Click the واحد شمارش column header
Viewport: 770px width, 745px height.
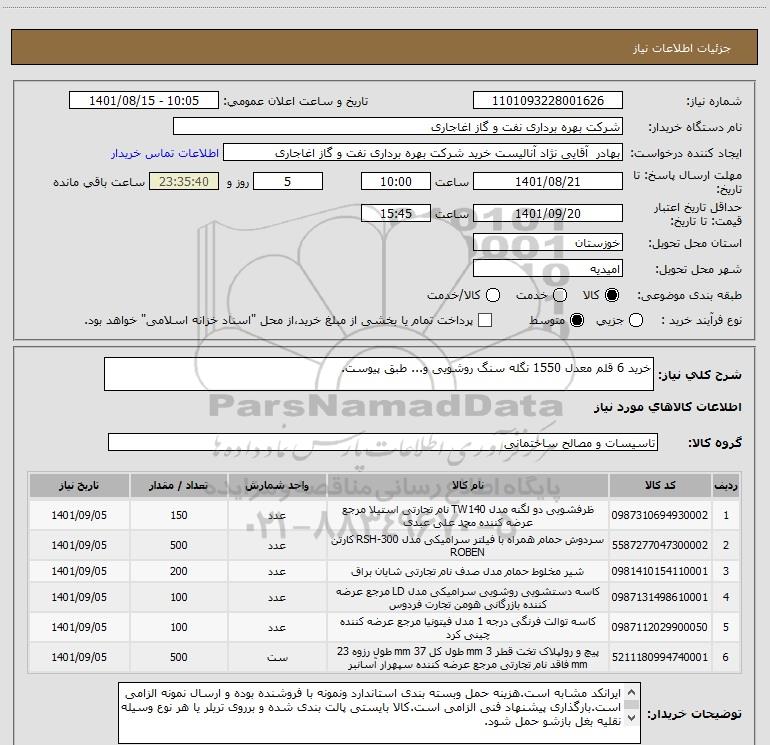pos(277,486)
